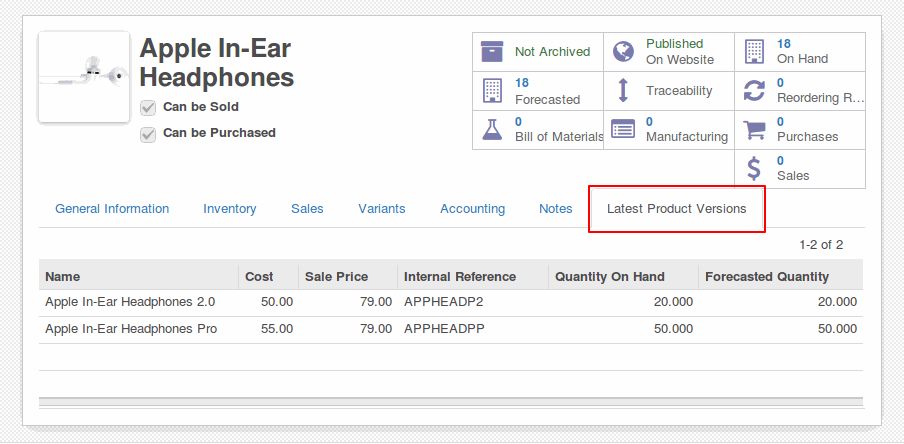Open the On Hand building icon
The width and height of the screenshot is (904, 444).
tap(754, 52)
